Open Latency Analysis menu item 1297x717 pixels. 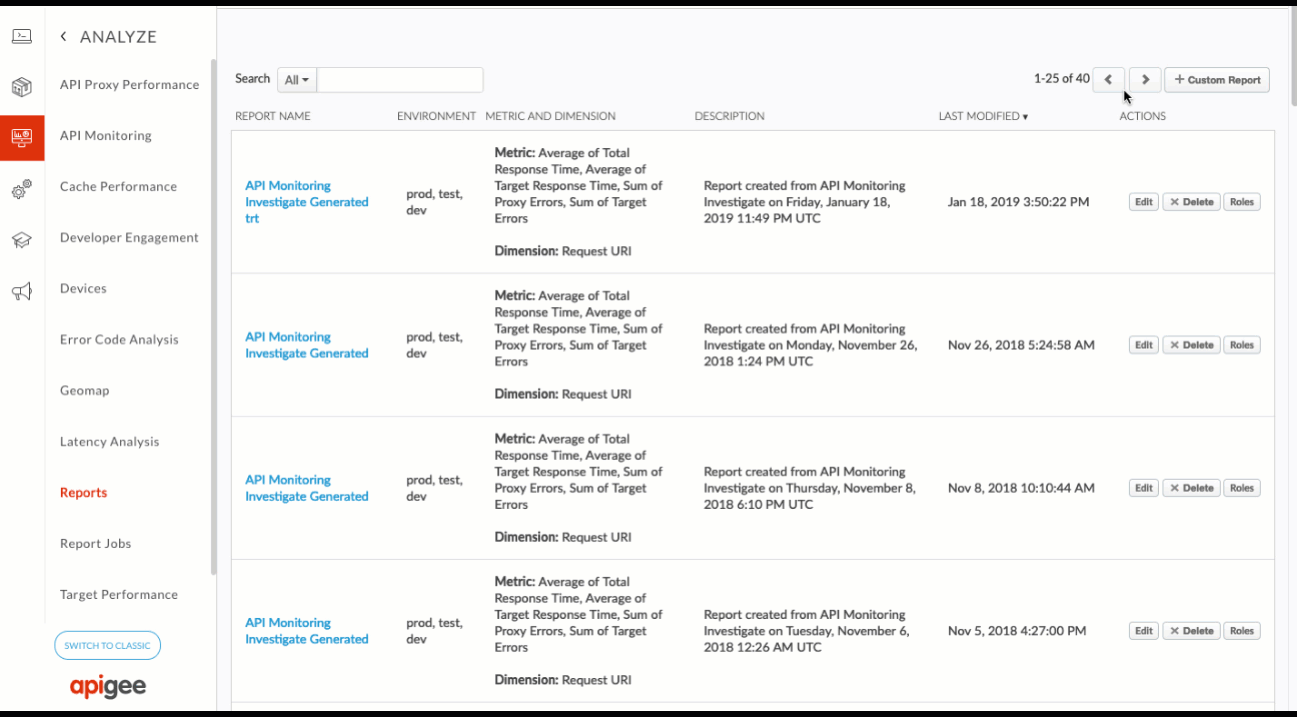tap(109, 442)
